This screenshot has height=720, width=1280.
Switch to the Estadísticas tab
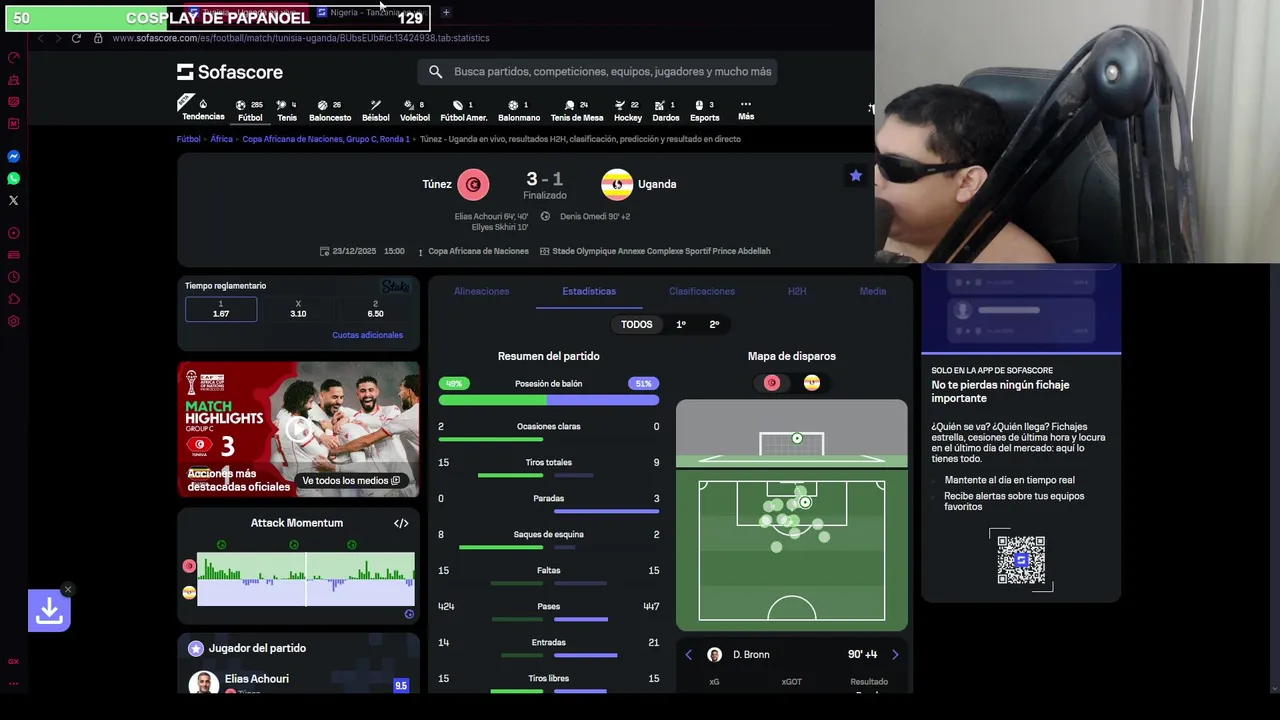click(589, 291)
